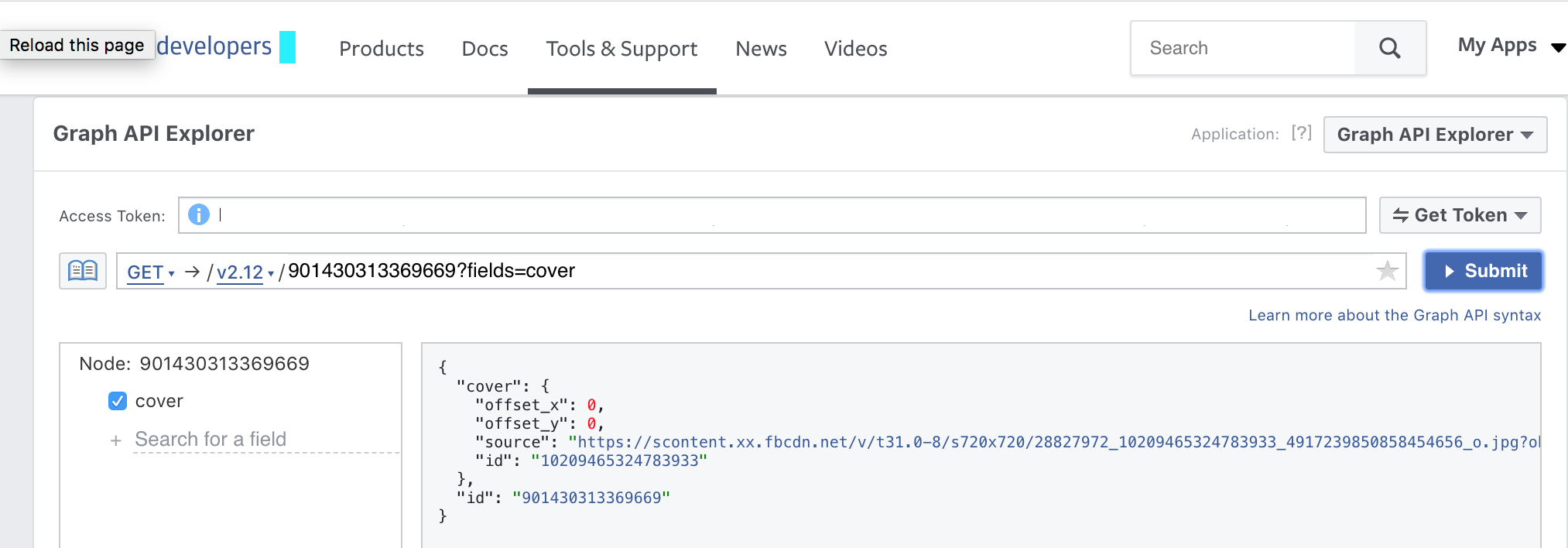
Task: Click the Reload this page tooltip
Action: (77, 45)
